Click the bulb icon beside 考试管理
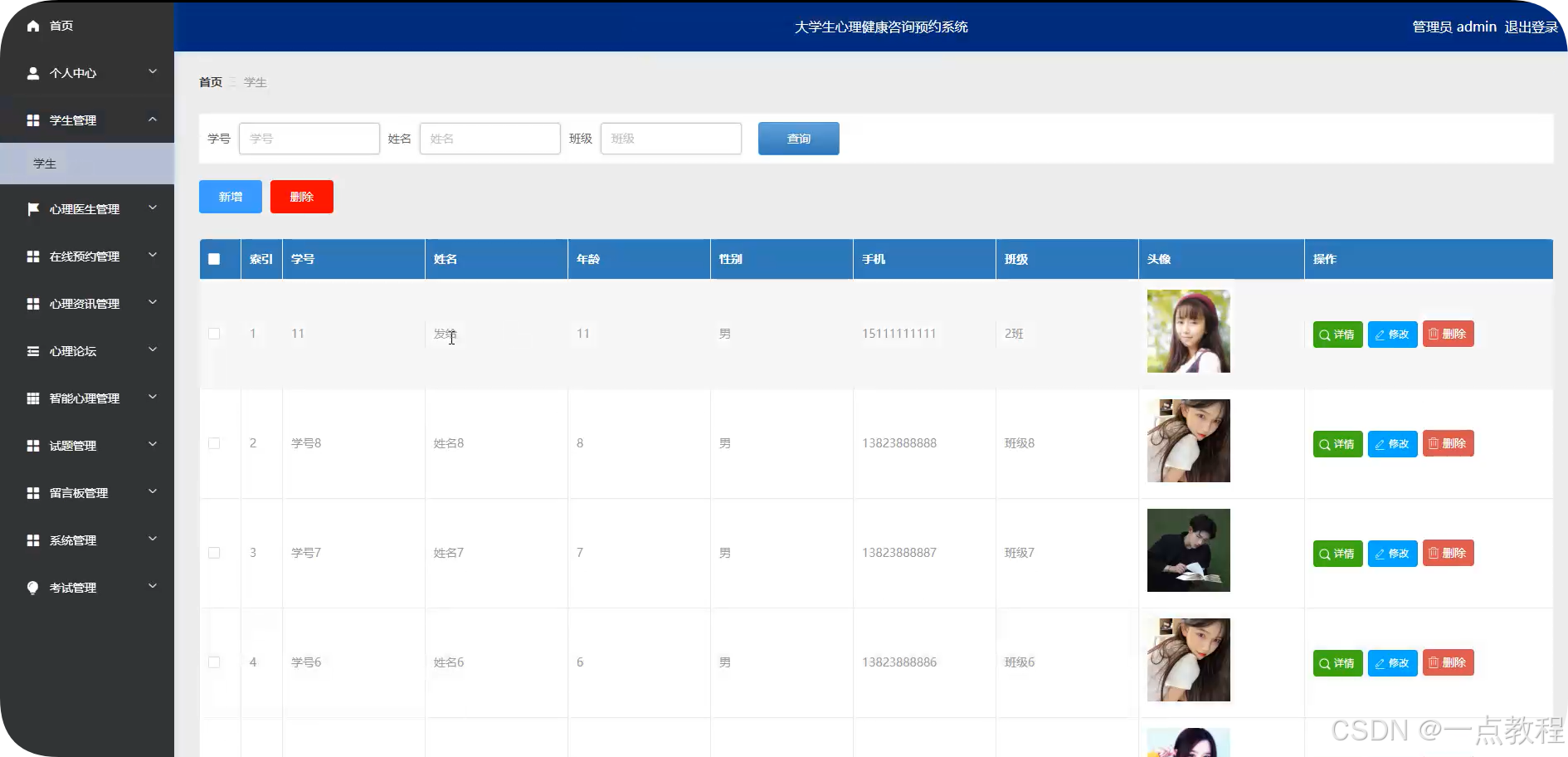The height and width of the screenshot is (757, 1568). pos(33,588)
